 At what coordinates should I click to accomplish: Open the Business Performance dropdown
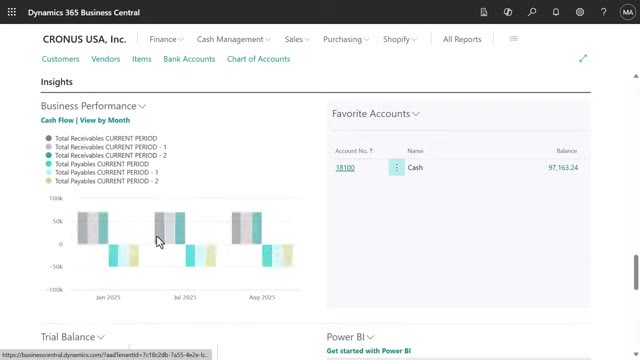[93, 106]
